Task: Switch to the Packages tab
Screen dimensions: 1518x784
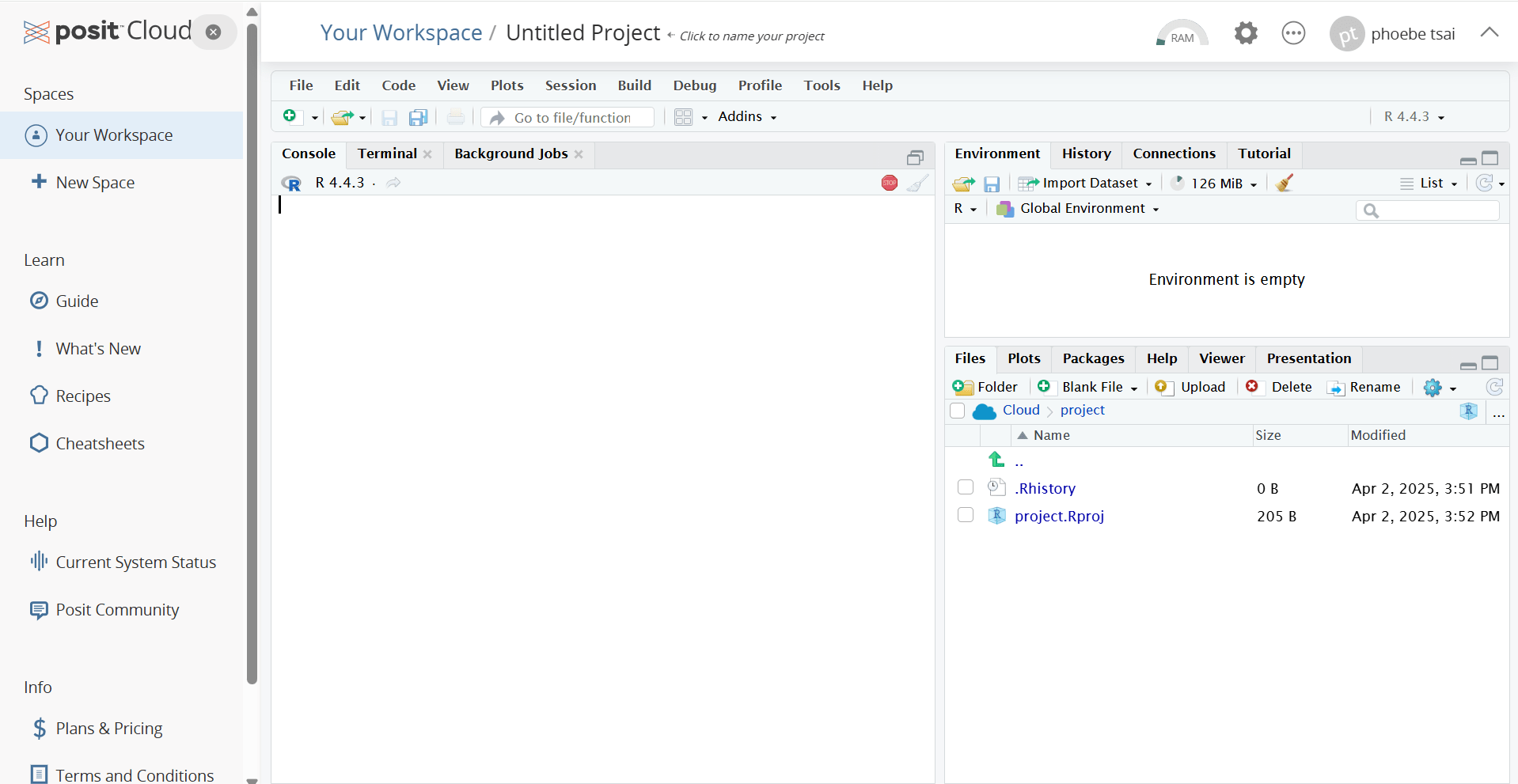Action: pyautogui.click(x=1093, y=358)
